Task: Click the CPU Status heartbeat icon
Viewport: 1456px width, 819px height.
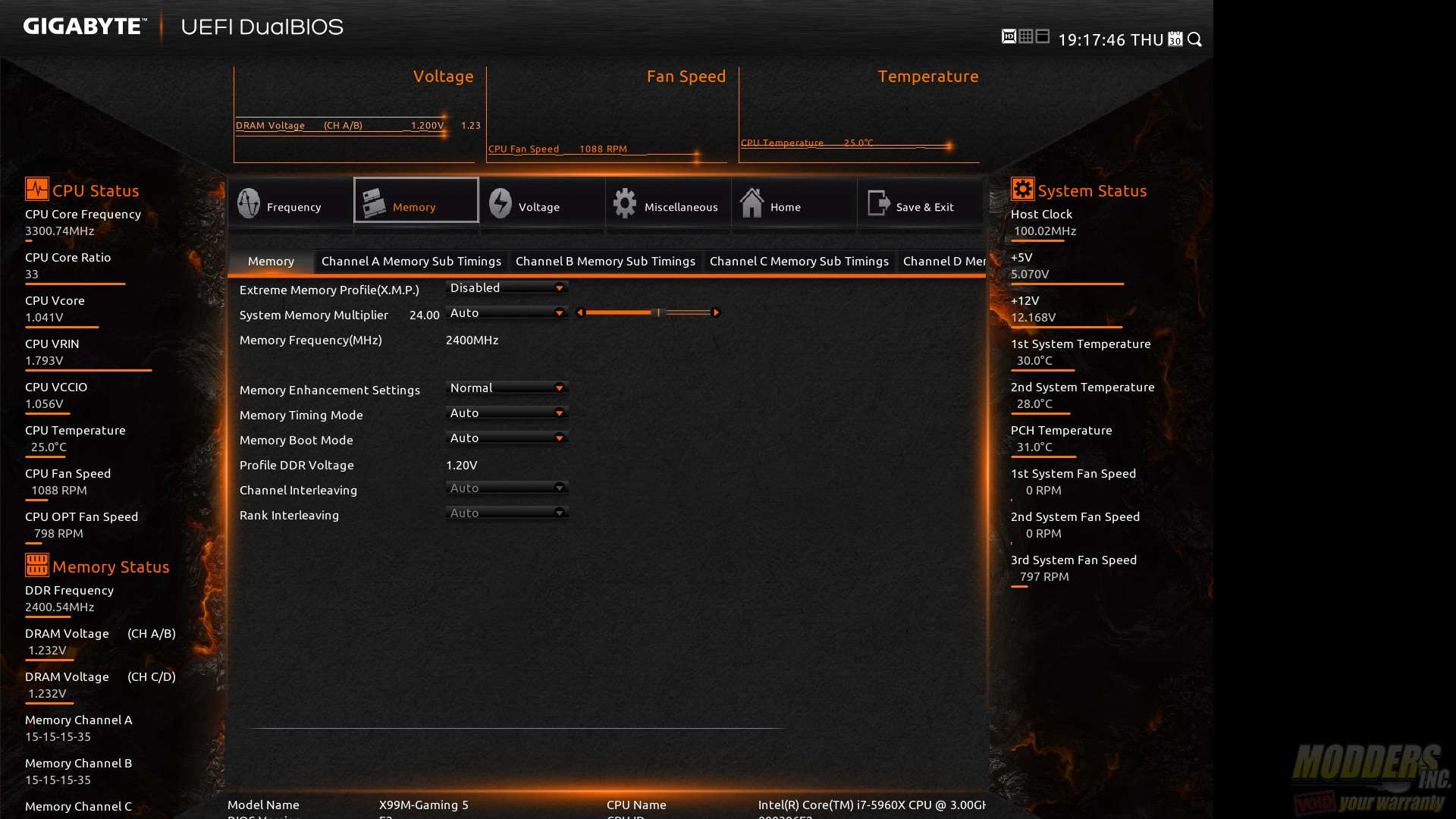Action: point(36,189)
